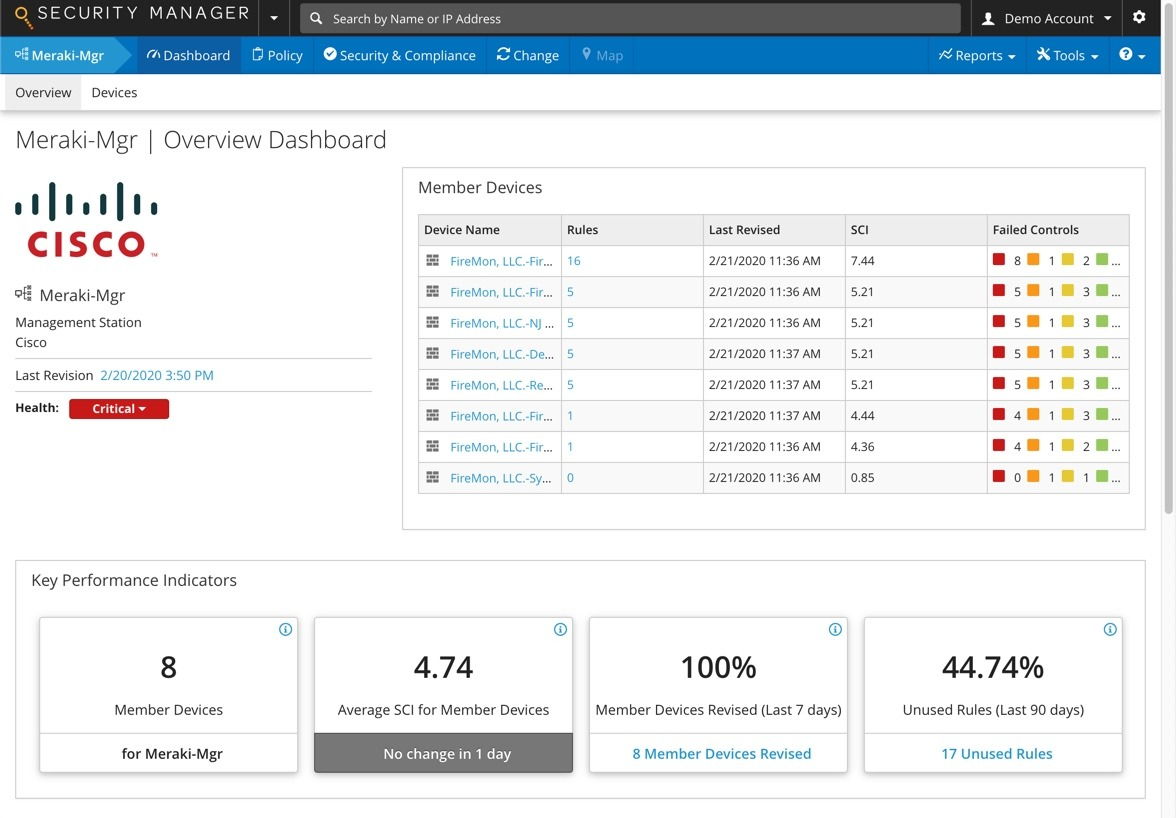This screenshot has height=818, width=1176.
Task: Expand the Critical health status dropdown
Action: pyautogui.click(x=118, y=408)
